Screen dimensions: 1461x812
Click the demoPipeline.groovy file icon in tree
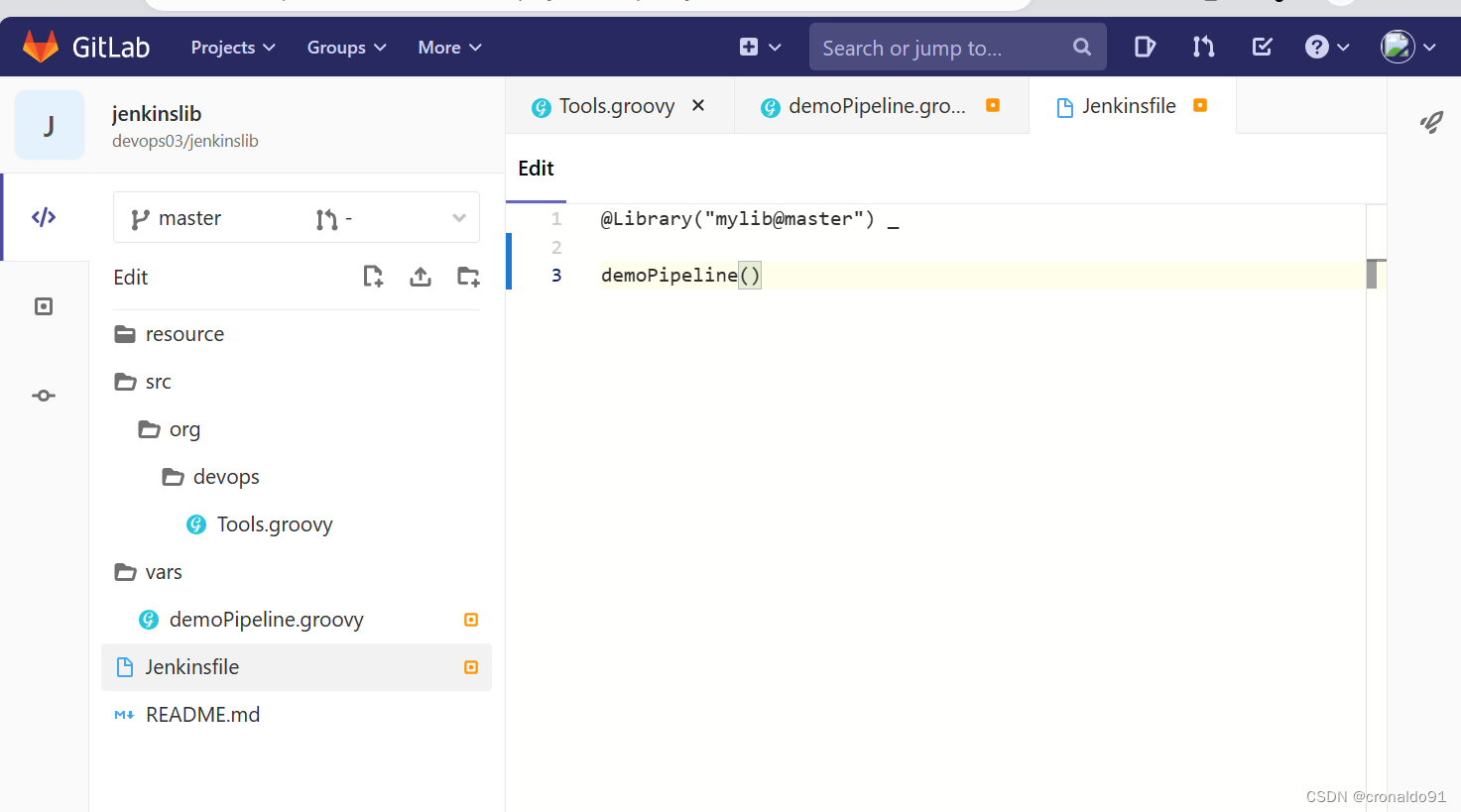(x=149, y=620)
